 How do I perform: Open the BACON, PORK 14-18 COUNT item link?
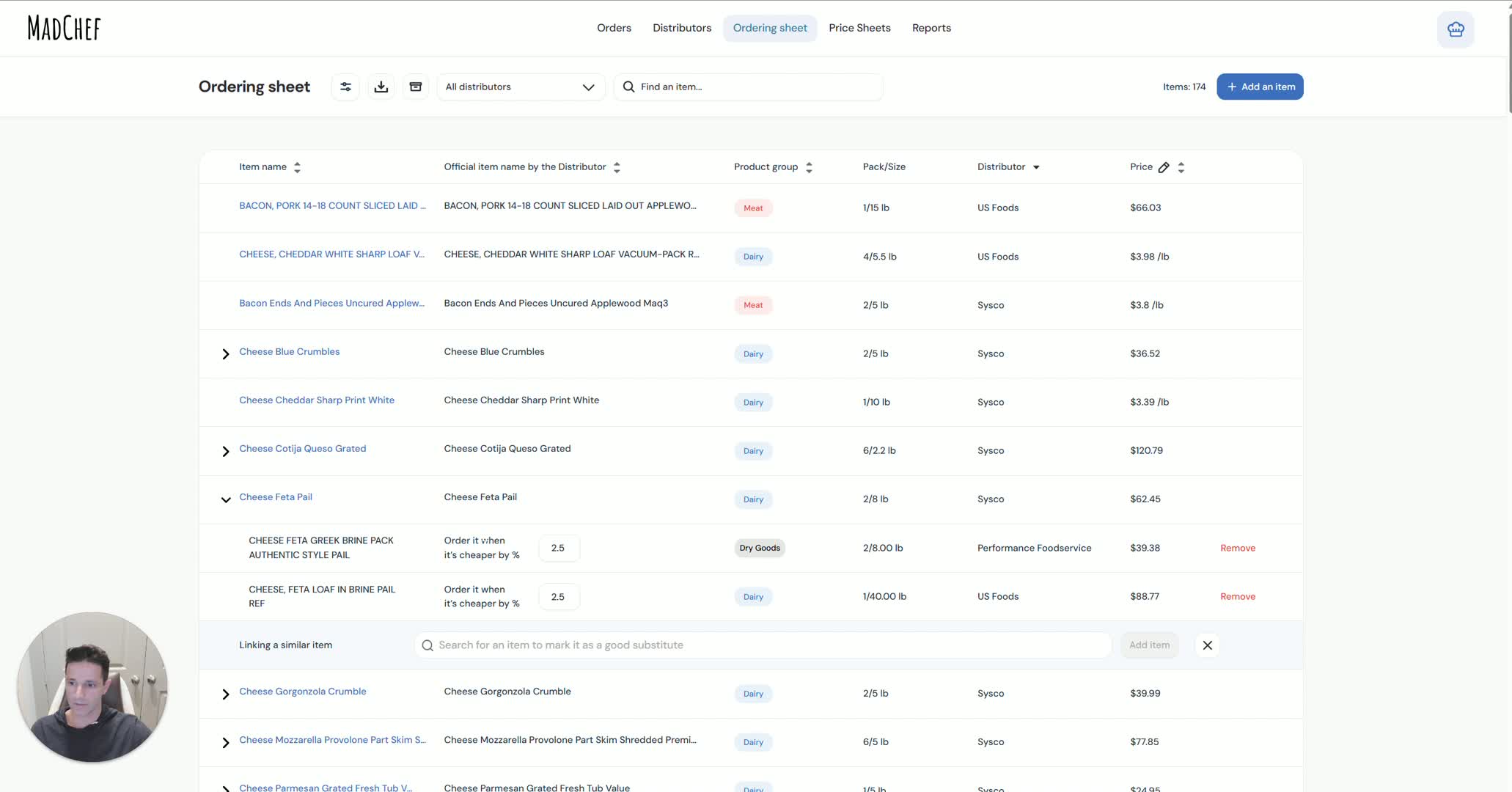[x=332, y=206]
